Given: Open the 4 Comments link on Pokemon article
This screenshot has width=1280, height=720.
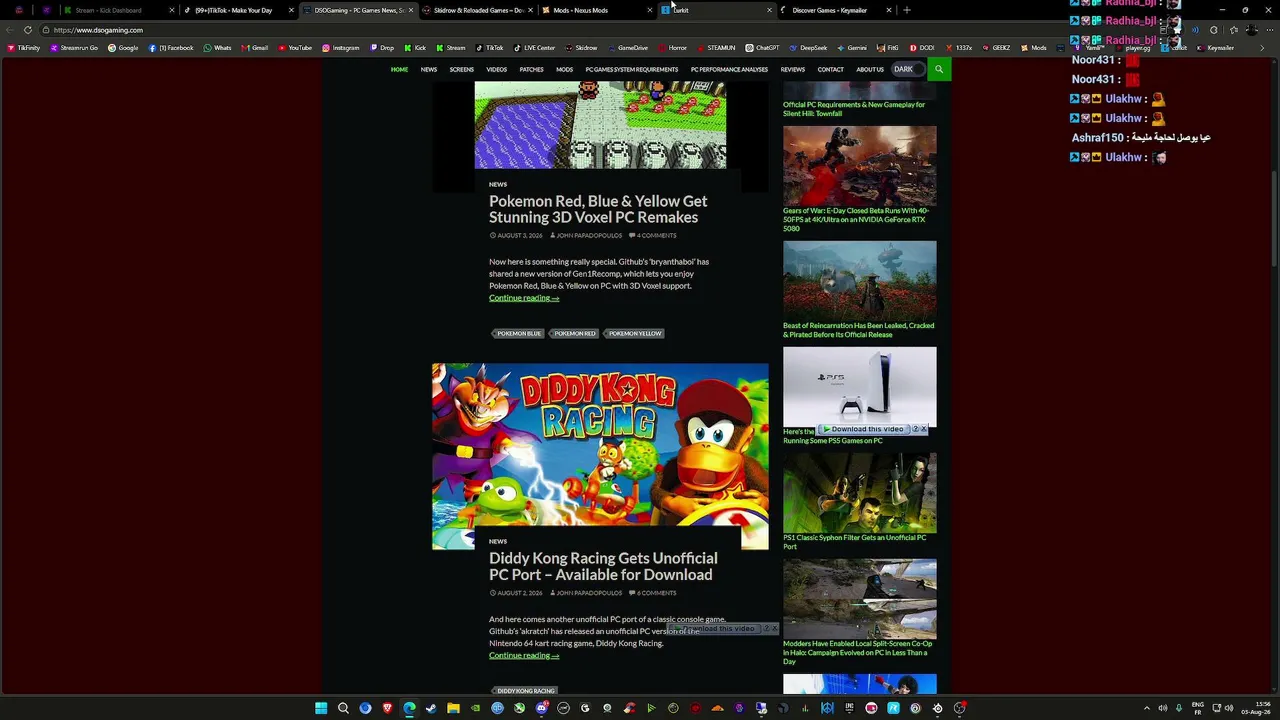Looking at the screenshot, I should tap(653, 236).
